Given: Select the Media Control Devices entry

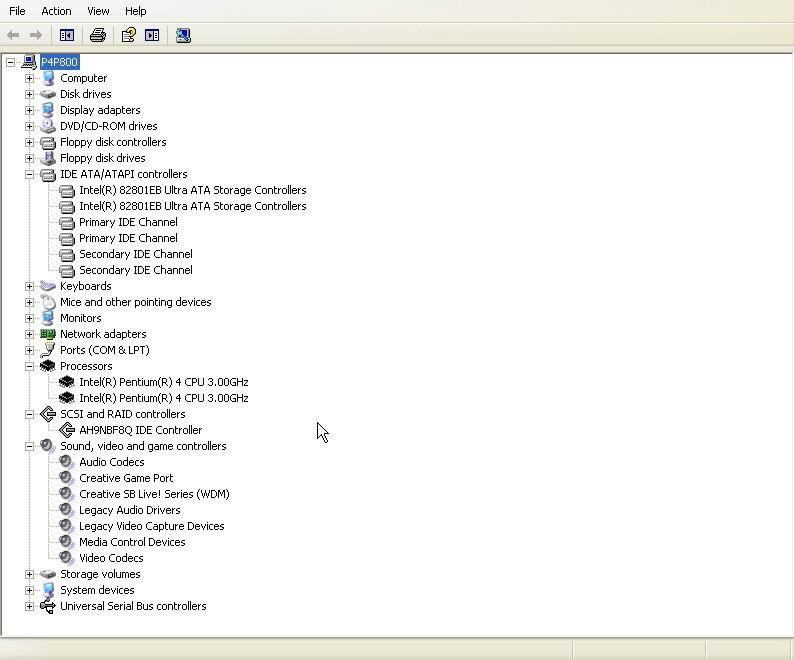Looking at the screenshot, I should click(x=132, y=542).
